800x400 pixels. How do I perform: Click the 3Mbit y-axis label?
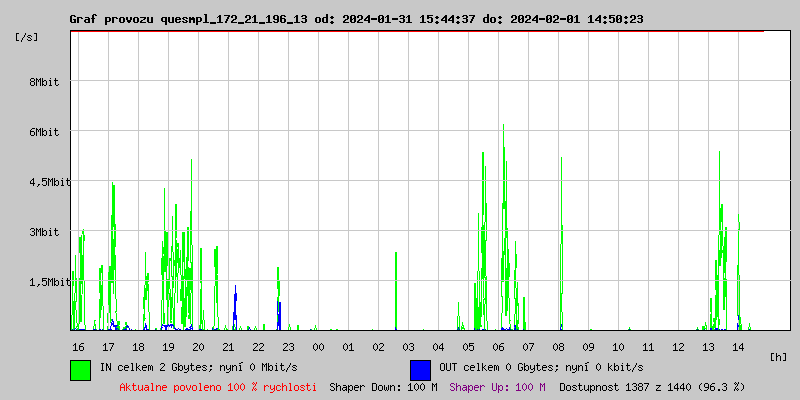[x=44, y=232]
